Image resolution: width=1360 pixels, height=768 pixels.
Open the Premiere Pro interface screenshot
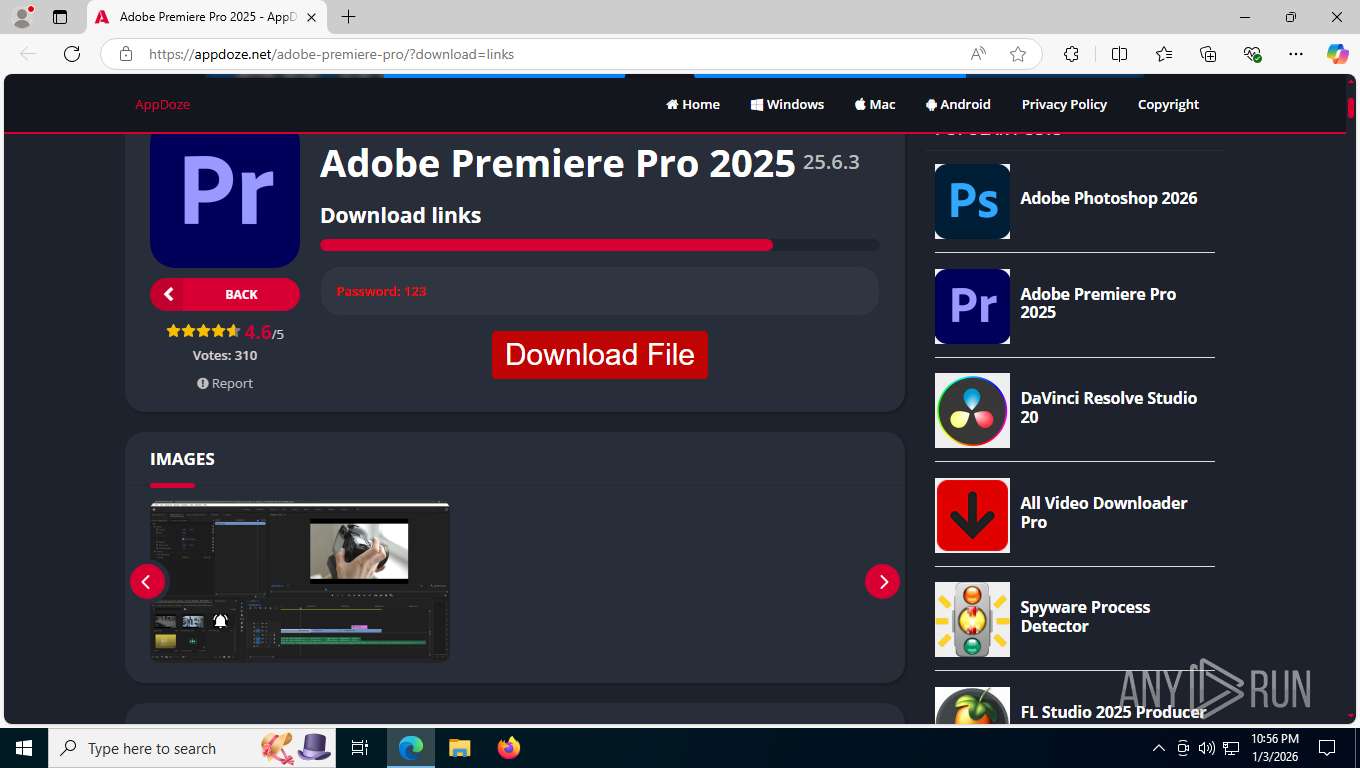pyautogui.click(x=300, y=581)
